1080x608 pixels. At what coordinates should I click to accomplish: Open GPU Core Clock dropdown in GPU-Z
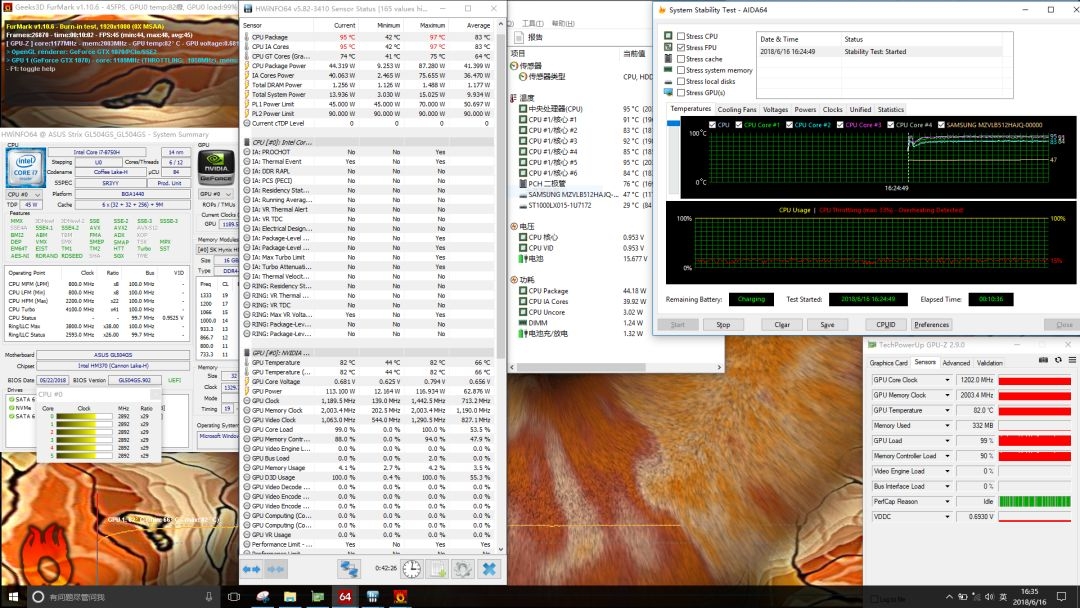point(947,380)
